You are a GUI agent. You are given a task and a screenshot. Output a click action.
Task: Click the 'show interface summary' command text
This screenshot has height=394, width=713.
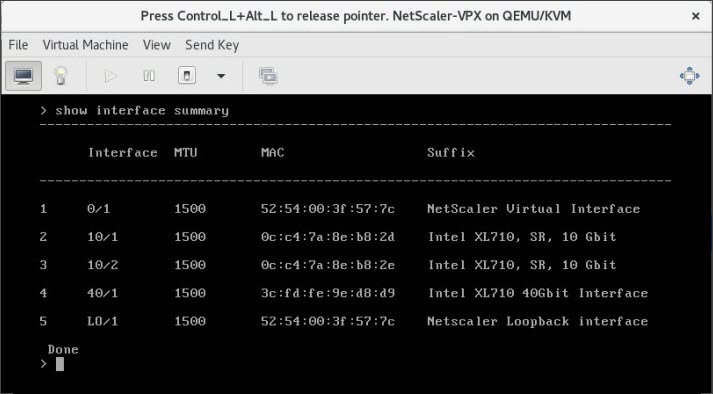[142, 111]
